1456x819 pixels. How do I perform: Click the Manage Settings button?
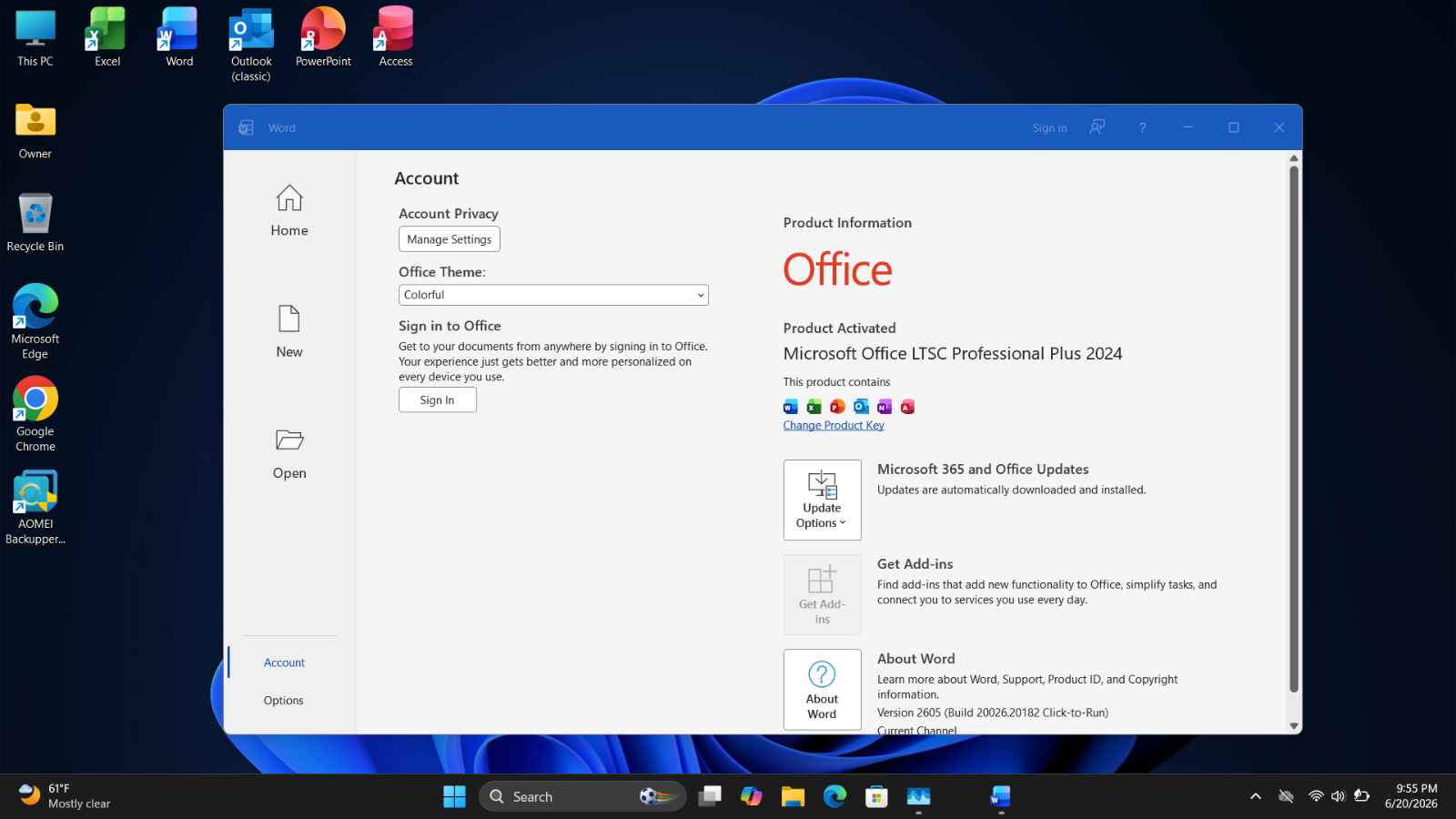click(x=450, y=239)
